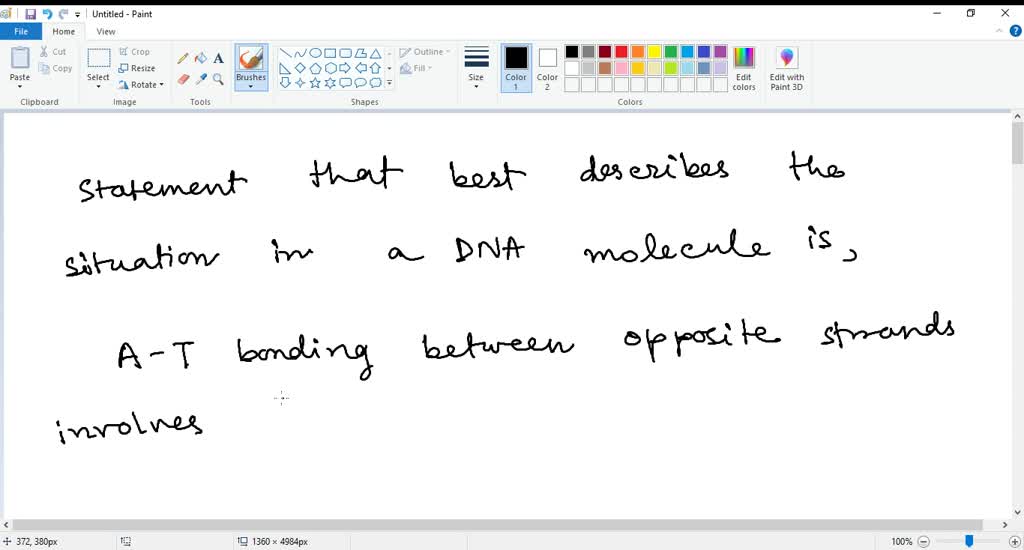Open the Resize dialog
The width and height of the screenshot is (1024, 550).
click(137, 68)
